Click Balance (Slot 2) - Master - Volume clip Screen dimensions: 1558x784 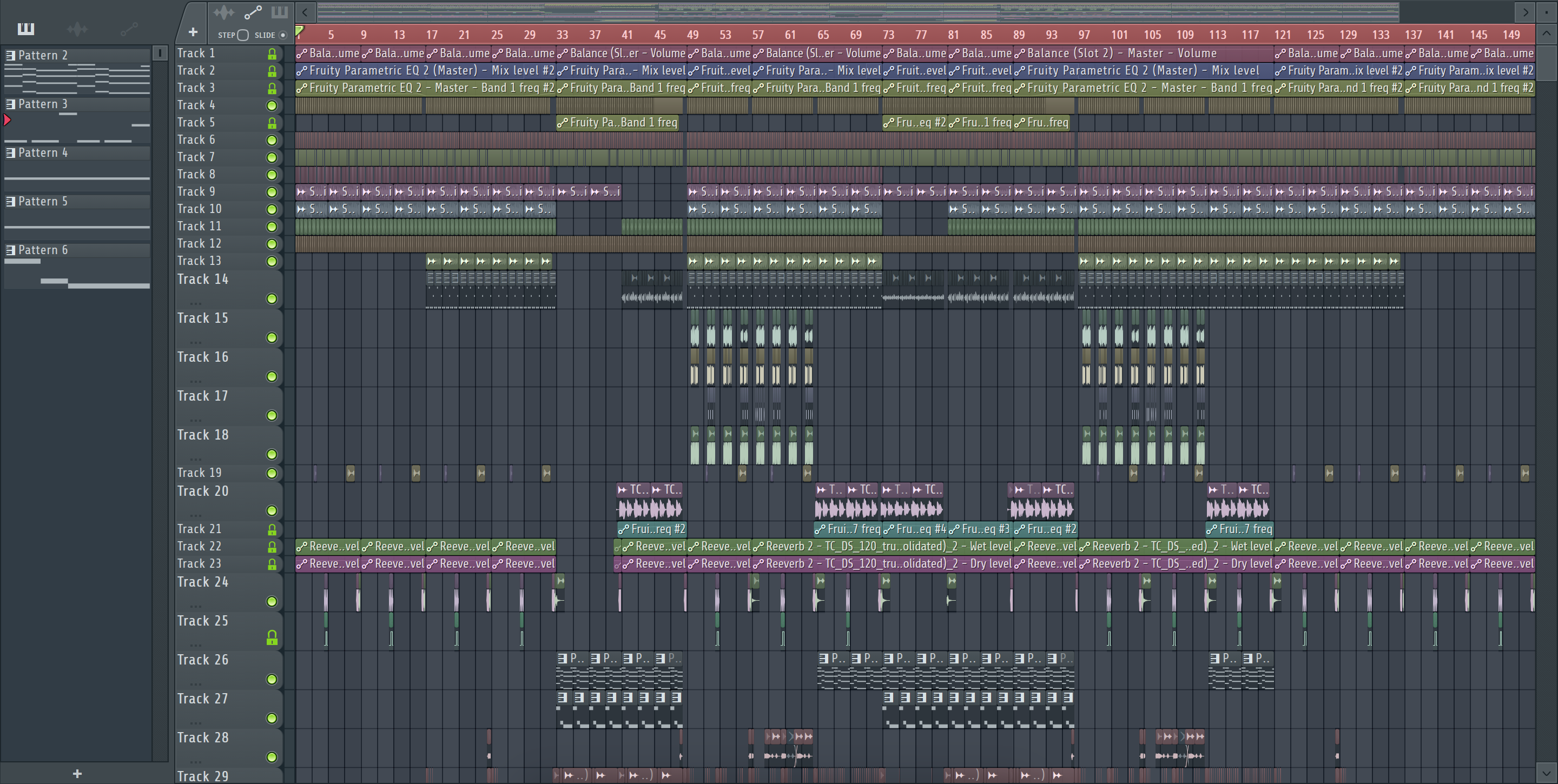(x=1143, y=53)
